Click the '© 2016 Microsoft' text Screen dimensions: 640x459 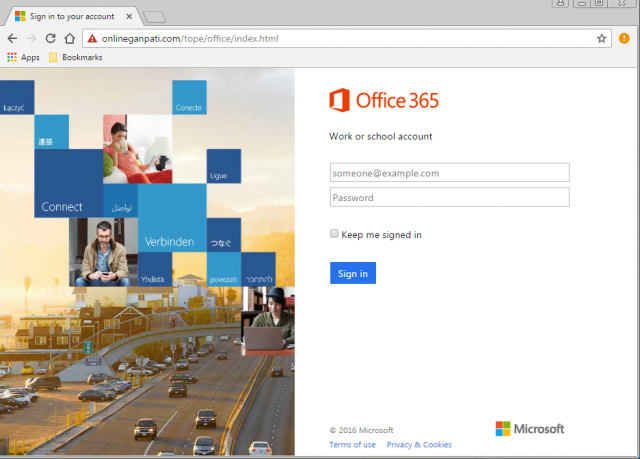361,430
